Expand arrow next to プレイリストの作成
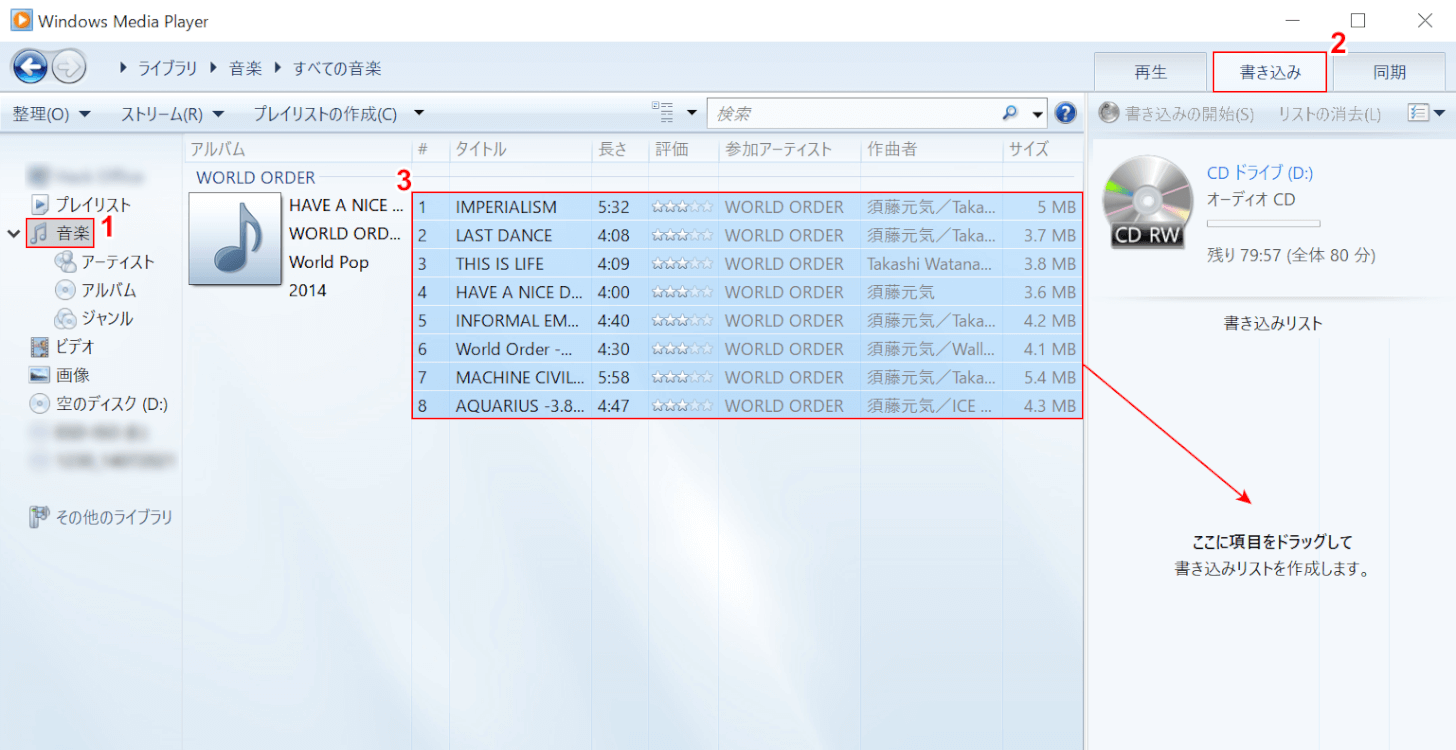1456x750 pixels. click(x=419, y=113)
